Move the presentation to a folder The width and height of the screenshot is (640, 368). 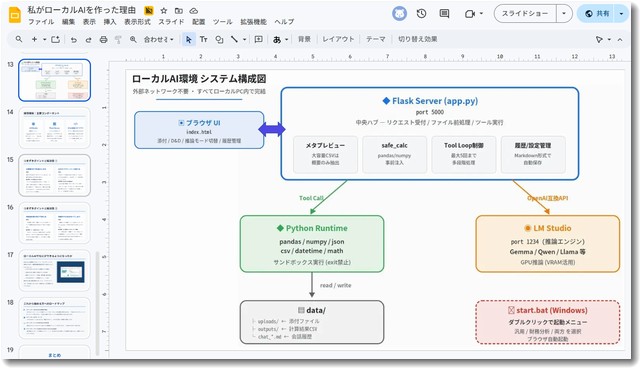[x=179, y=11]
